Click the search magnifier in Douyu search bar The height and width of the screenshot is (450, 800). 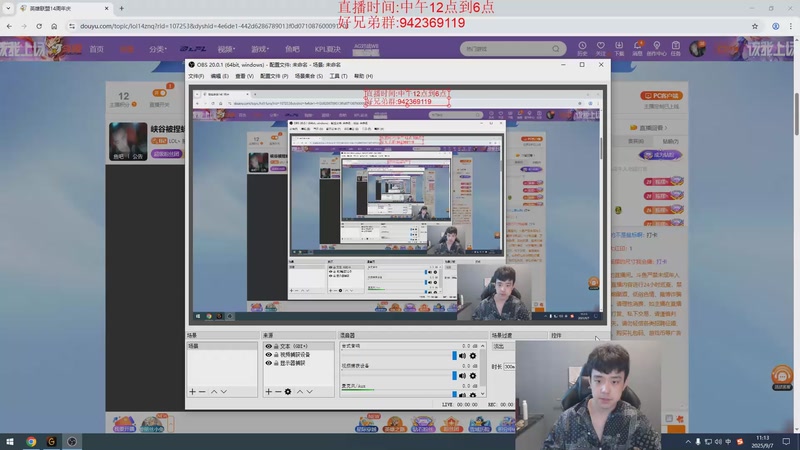556,49
